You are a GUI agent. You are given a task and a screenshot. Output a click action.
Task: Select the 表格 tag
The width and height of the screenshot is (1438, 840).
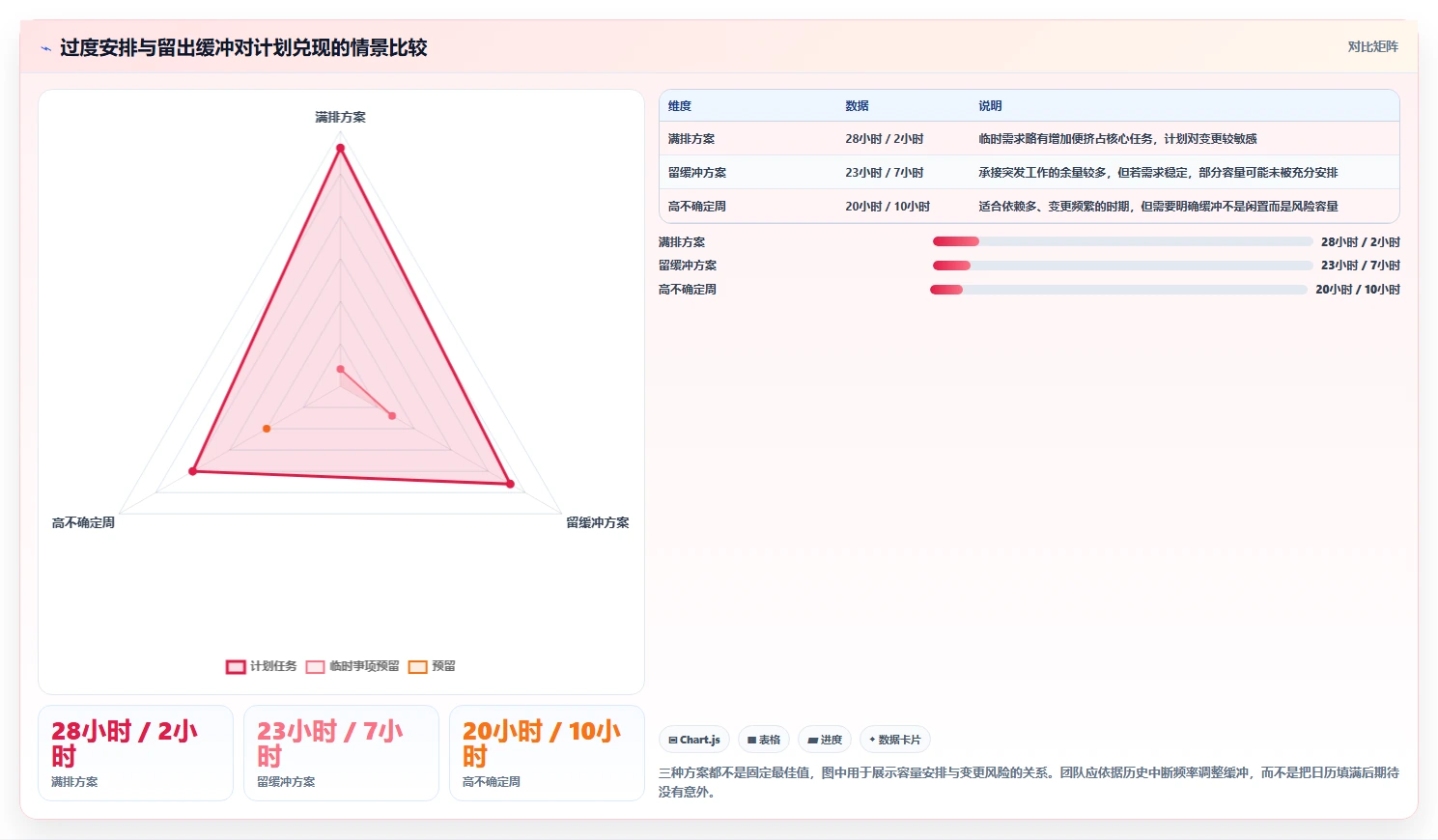pyautogui.click(x=764, y=740)
